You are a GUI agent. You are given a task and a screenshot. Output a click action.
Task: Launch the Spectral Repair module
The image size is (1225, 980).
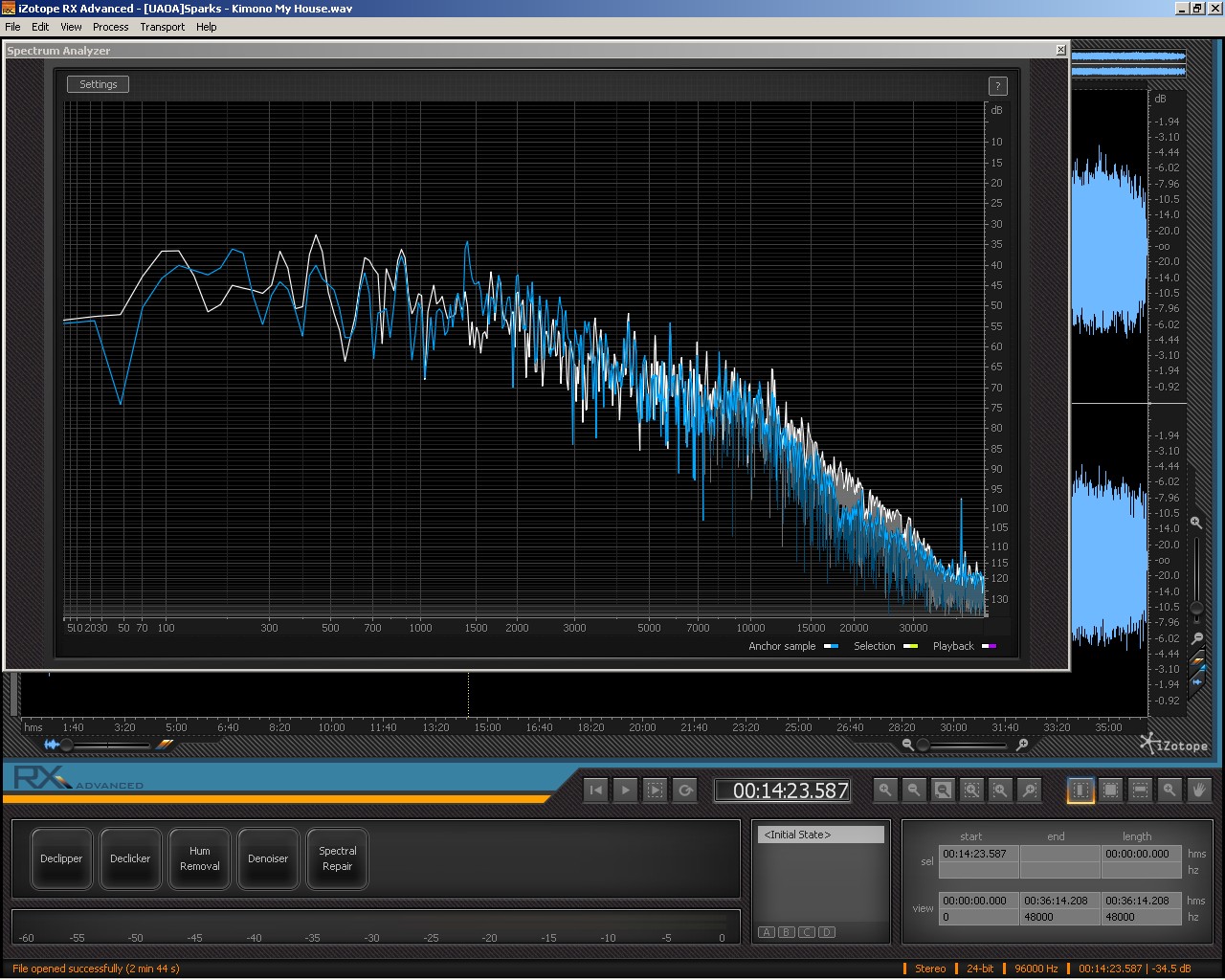337,858
